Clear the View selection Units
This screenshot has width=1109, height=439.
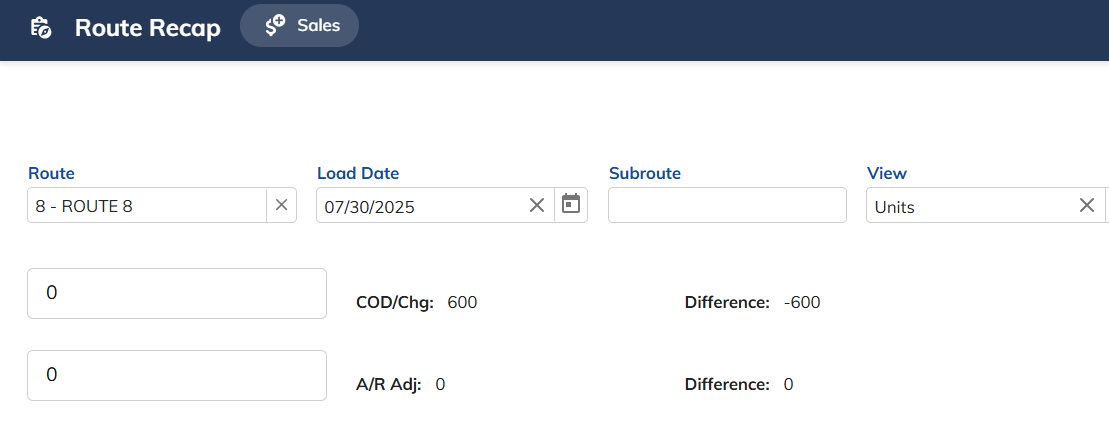[1087, 205]
